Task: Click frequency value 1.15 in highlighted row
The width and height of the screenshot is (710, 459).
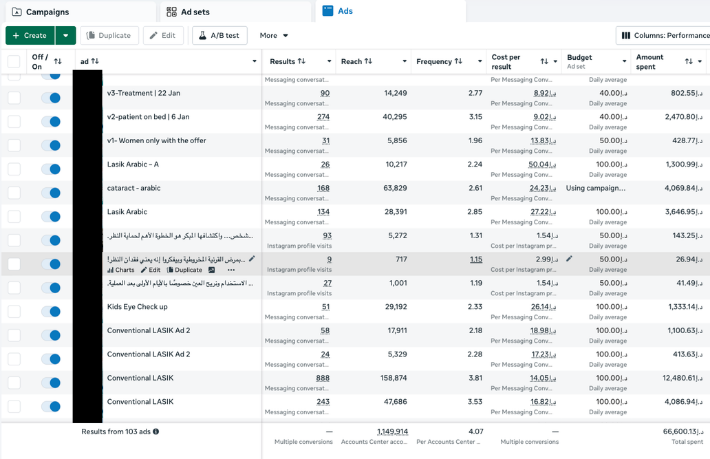Action: 476,259
